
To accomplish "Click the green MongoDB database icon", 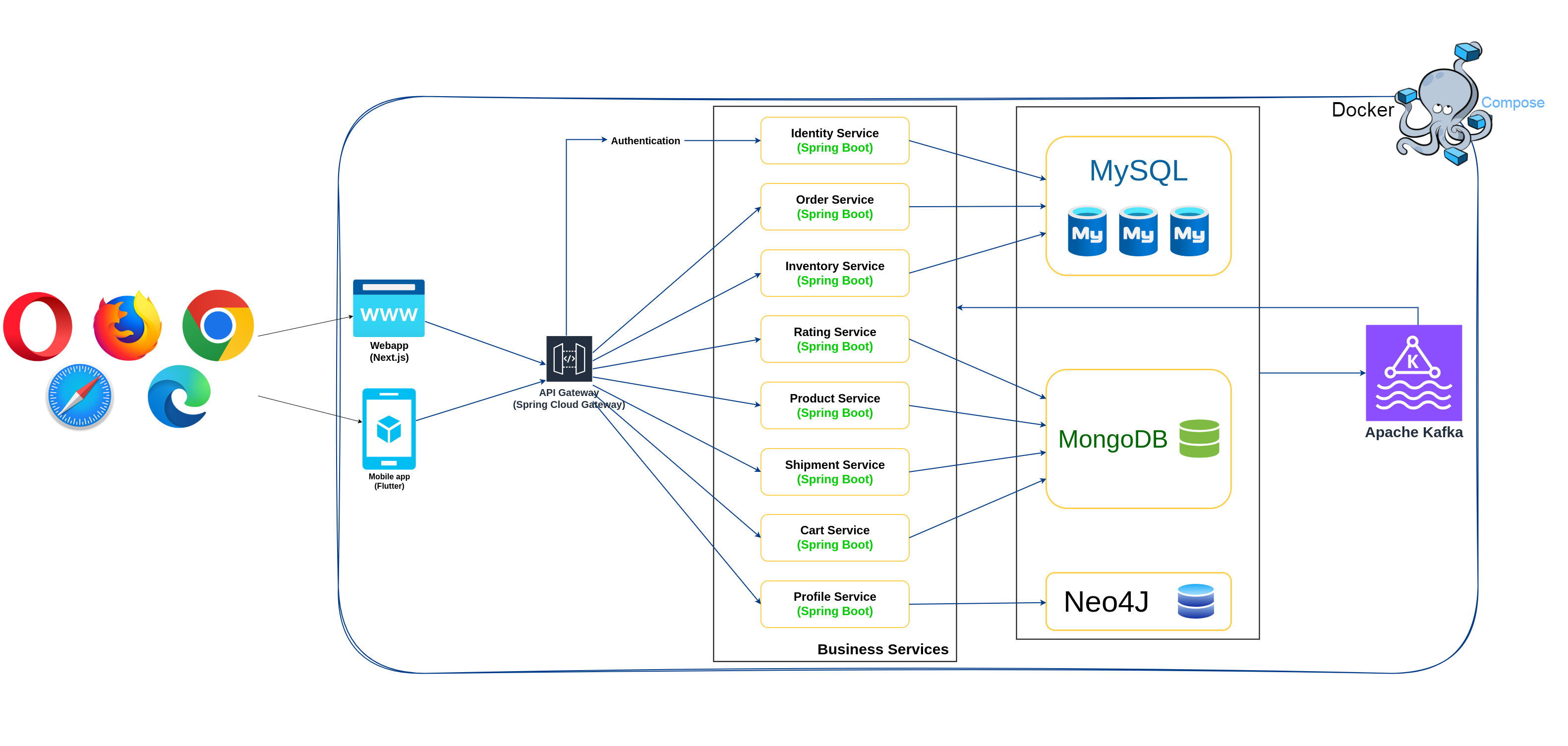I will [1199, 439].
